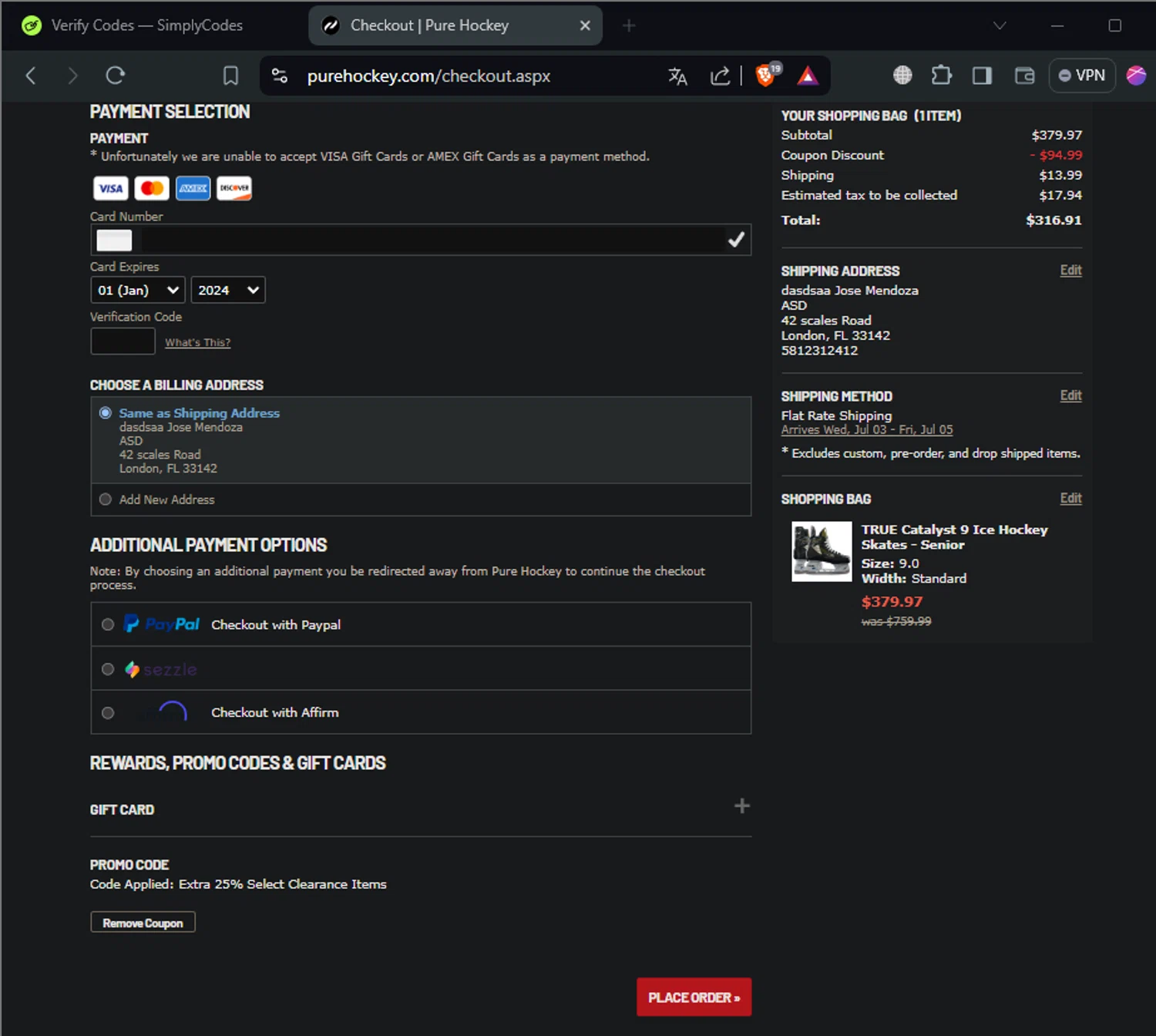Focus the Verification Code field

pos(123,341)
